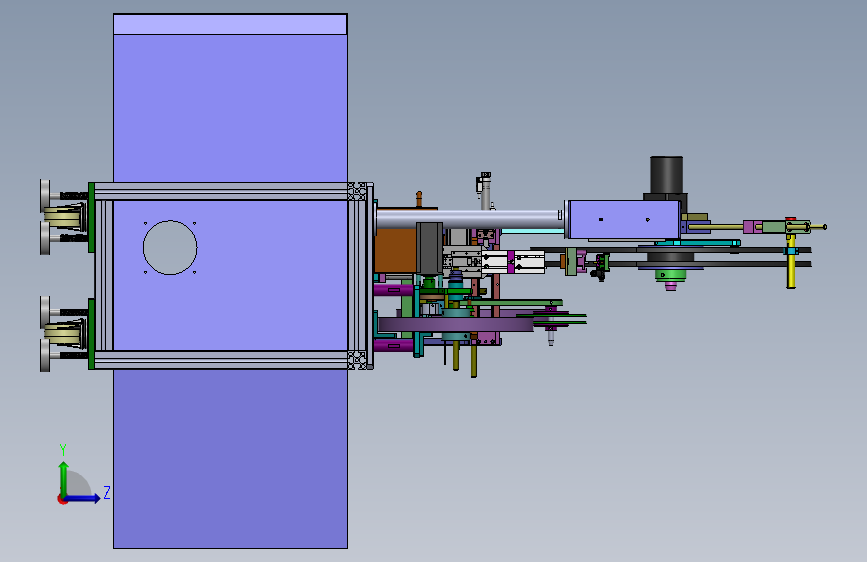The image size is (867, 562).
Task: Select the long grey horizontal tube
Action: [x=469, y=218]
